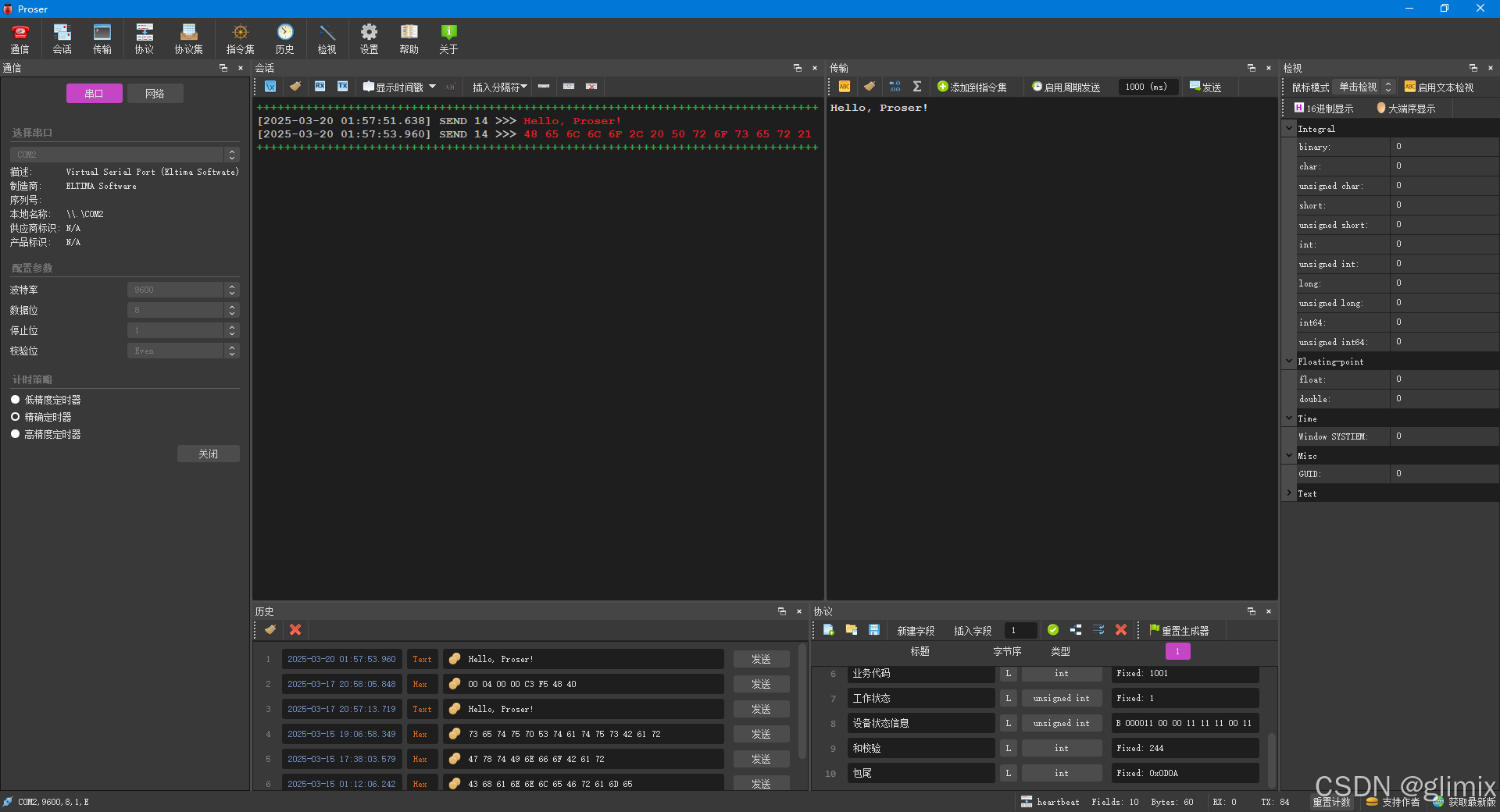The image size is (1500, 812).
Task: Switch to the 网络 network tab
Action: click(x=155, y=94)
